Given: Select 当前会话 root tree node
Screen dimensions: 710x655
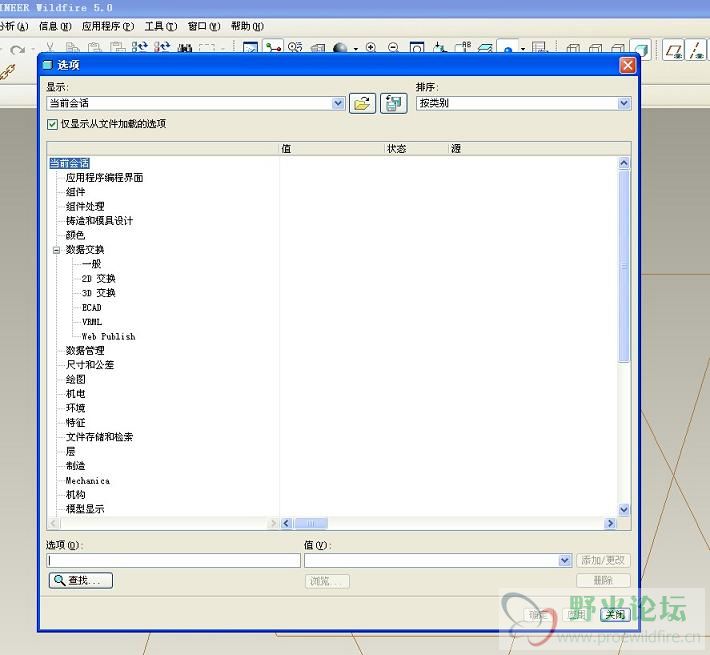Looking at the screenshot, I should [69, 163].
